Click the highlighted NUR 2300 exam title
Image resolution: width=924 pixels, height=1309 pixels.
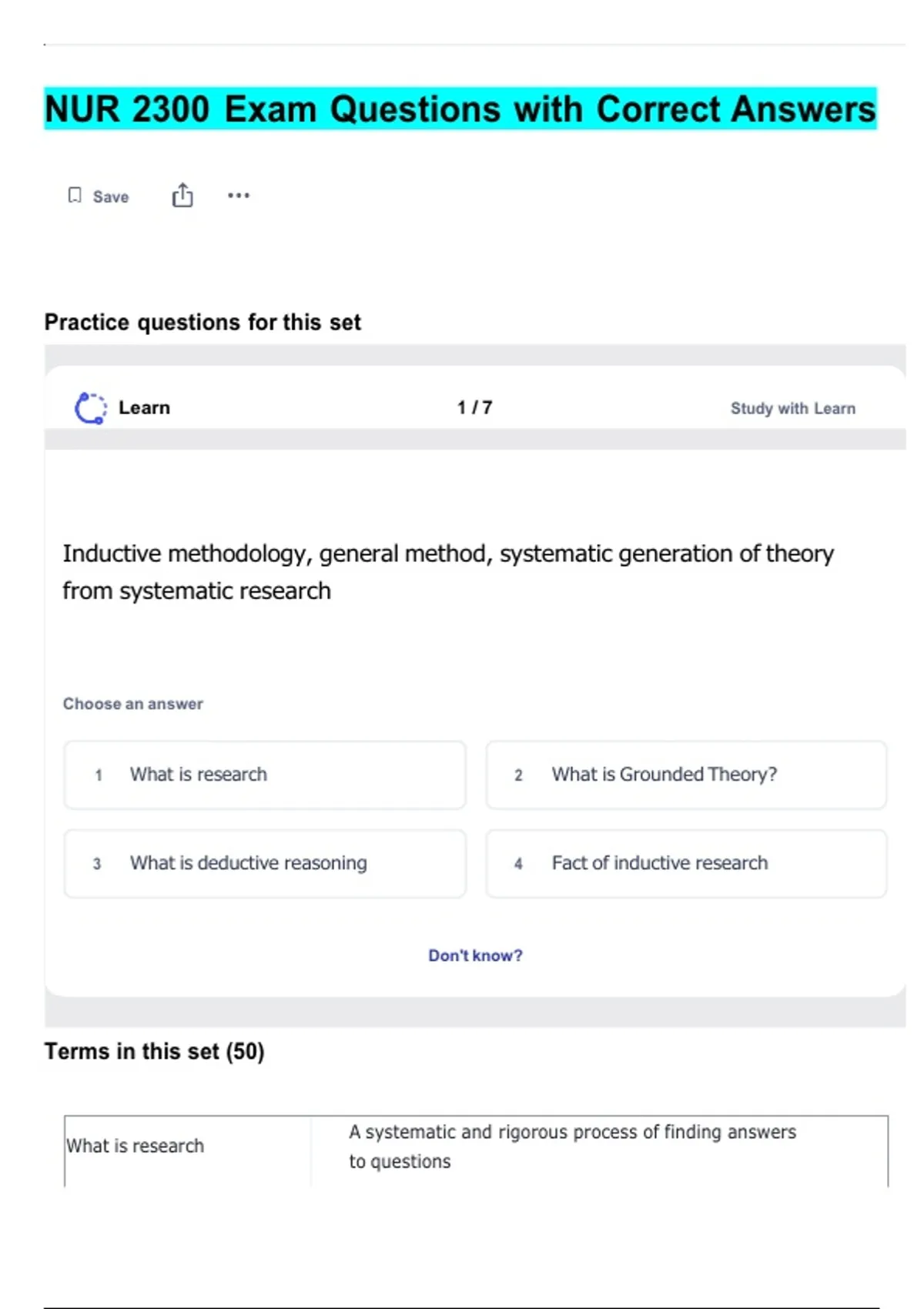[x=460, y=109]
